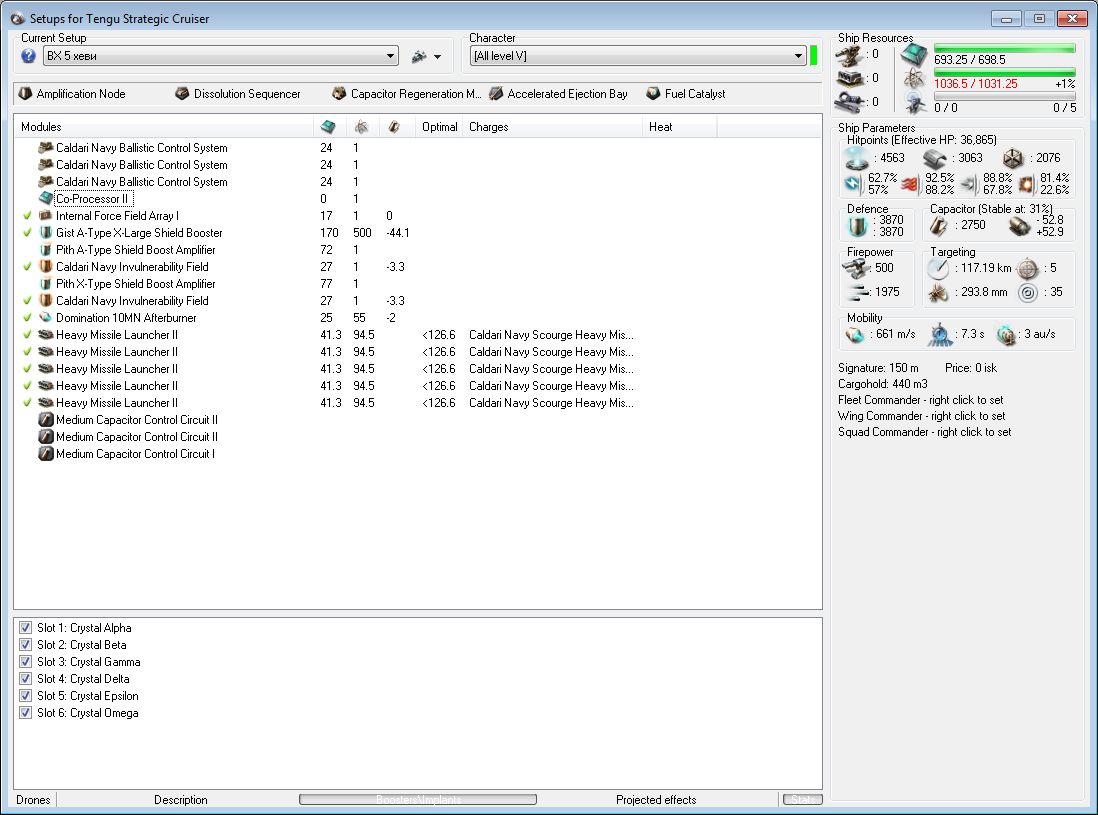Click Squad Commander right click to set
Screen dimensions: 1098x815
point(924,432)
